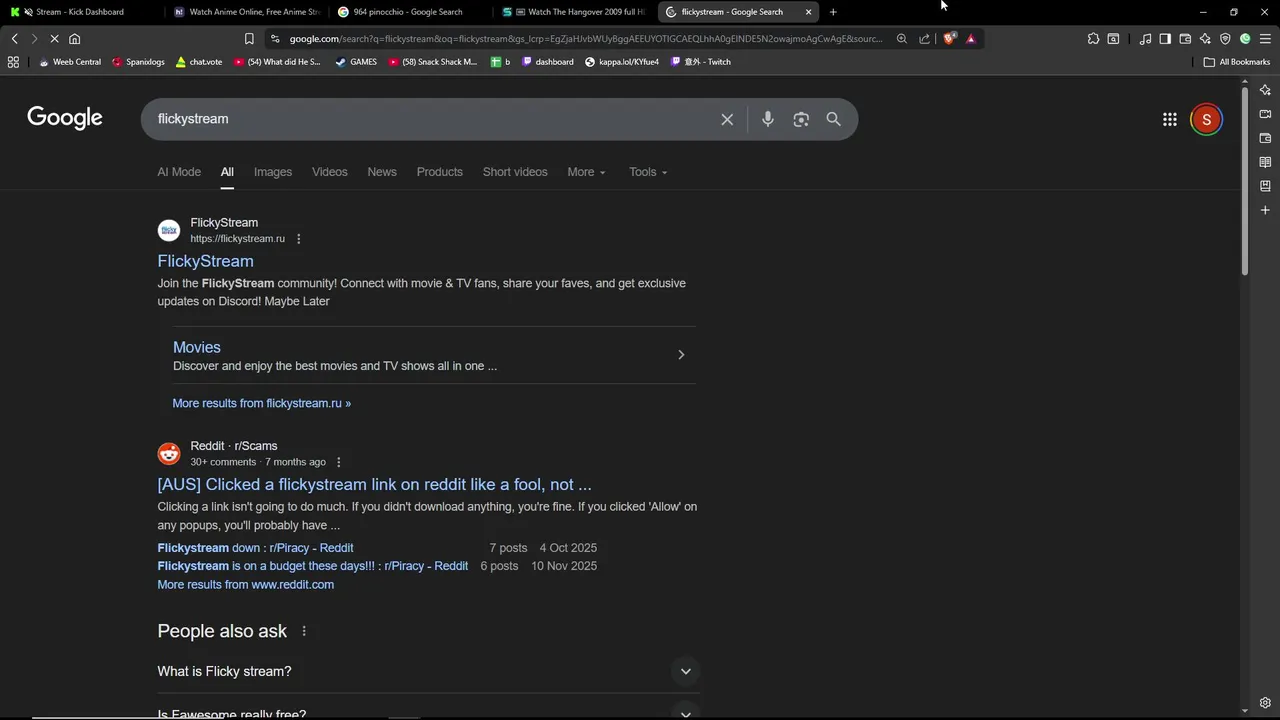Open Leo AI in the sidebar

tap(1265, 90)
